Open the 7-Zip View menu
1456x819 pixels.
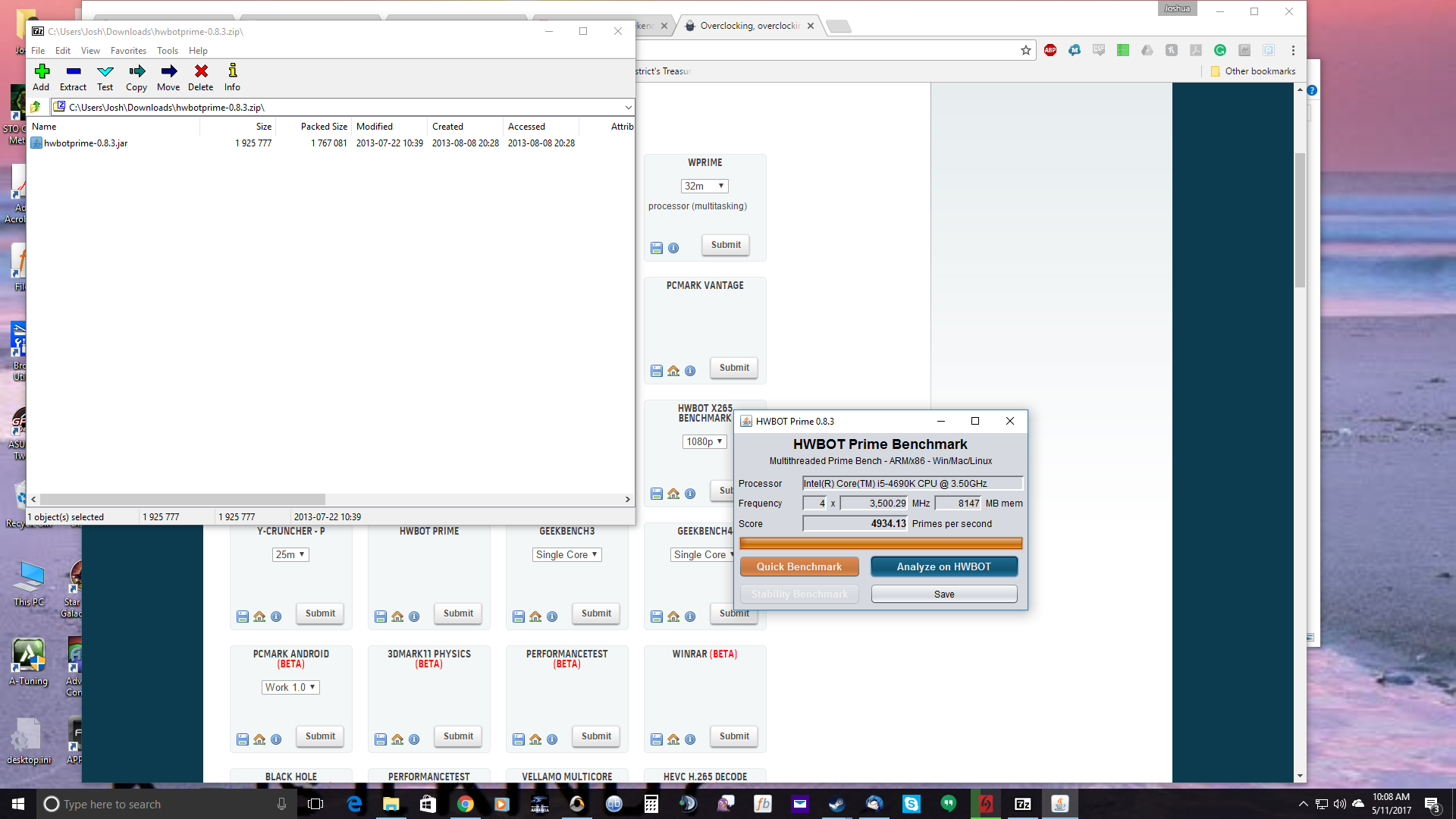(90, 51)
